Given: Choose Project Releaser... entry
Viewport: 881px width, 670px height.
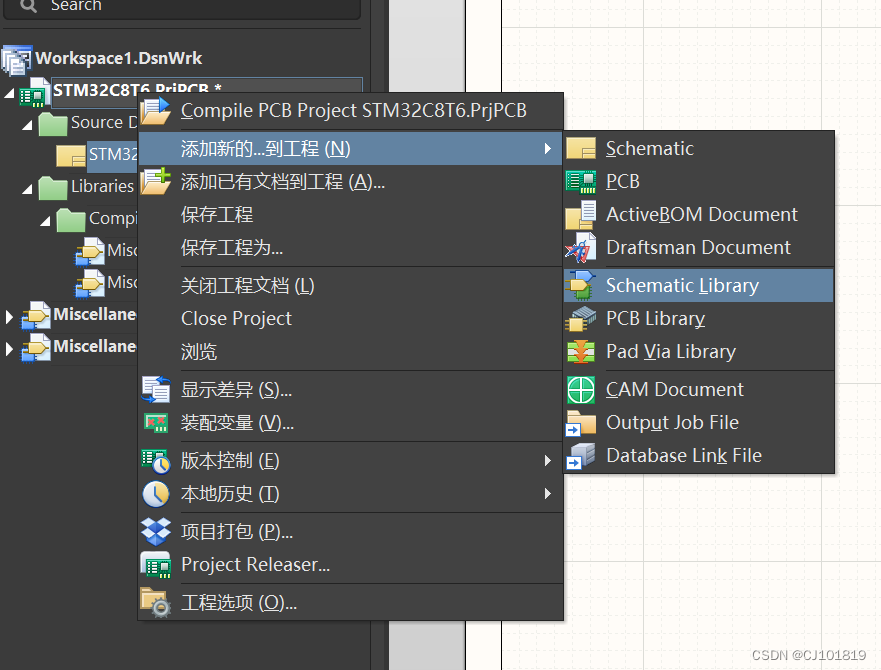Looking at the screenshot, I should 351,565.
